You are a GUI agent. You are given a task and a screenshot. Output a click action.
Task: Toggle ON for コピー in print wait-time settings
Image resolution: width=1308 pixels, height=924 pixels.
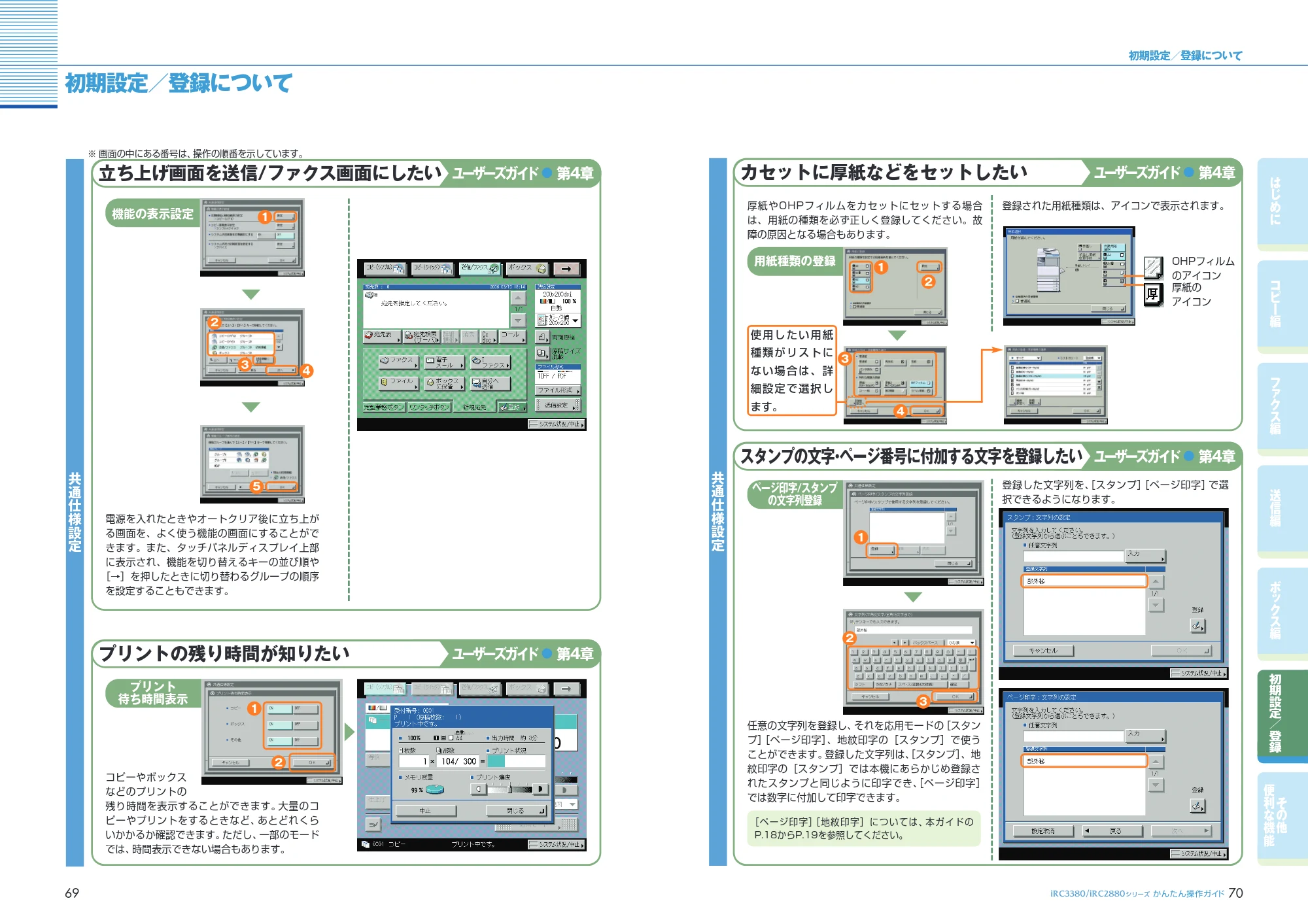tap(279, 709)
